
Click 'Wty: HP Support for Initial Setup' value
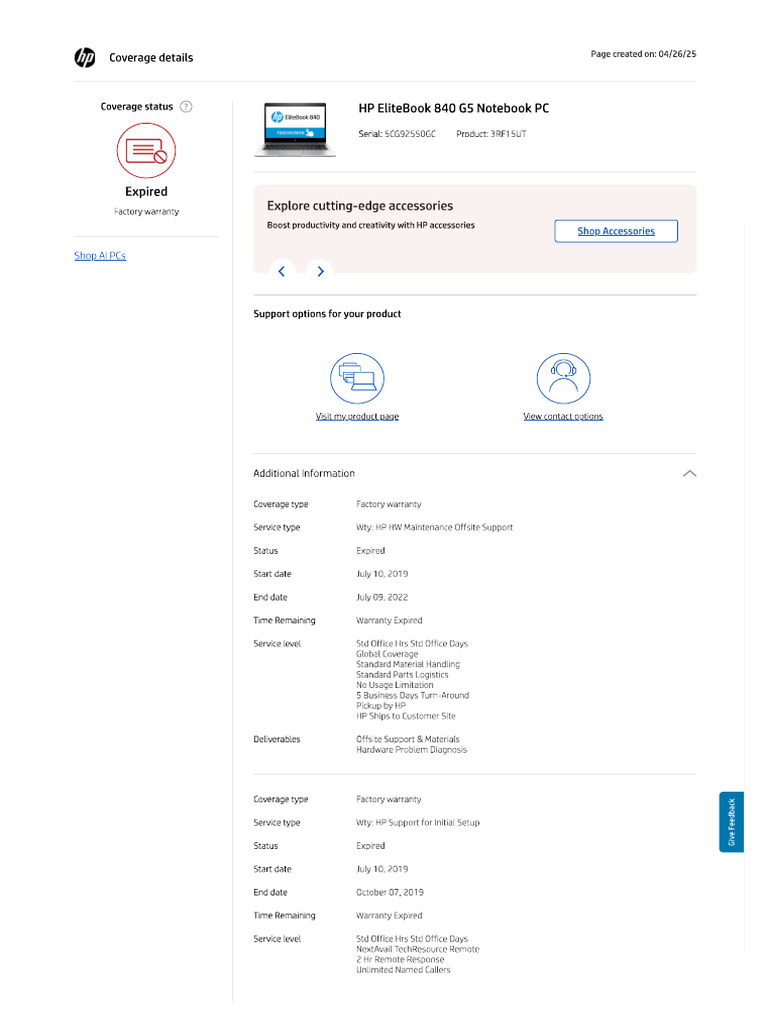418,822
